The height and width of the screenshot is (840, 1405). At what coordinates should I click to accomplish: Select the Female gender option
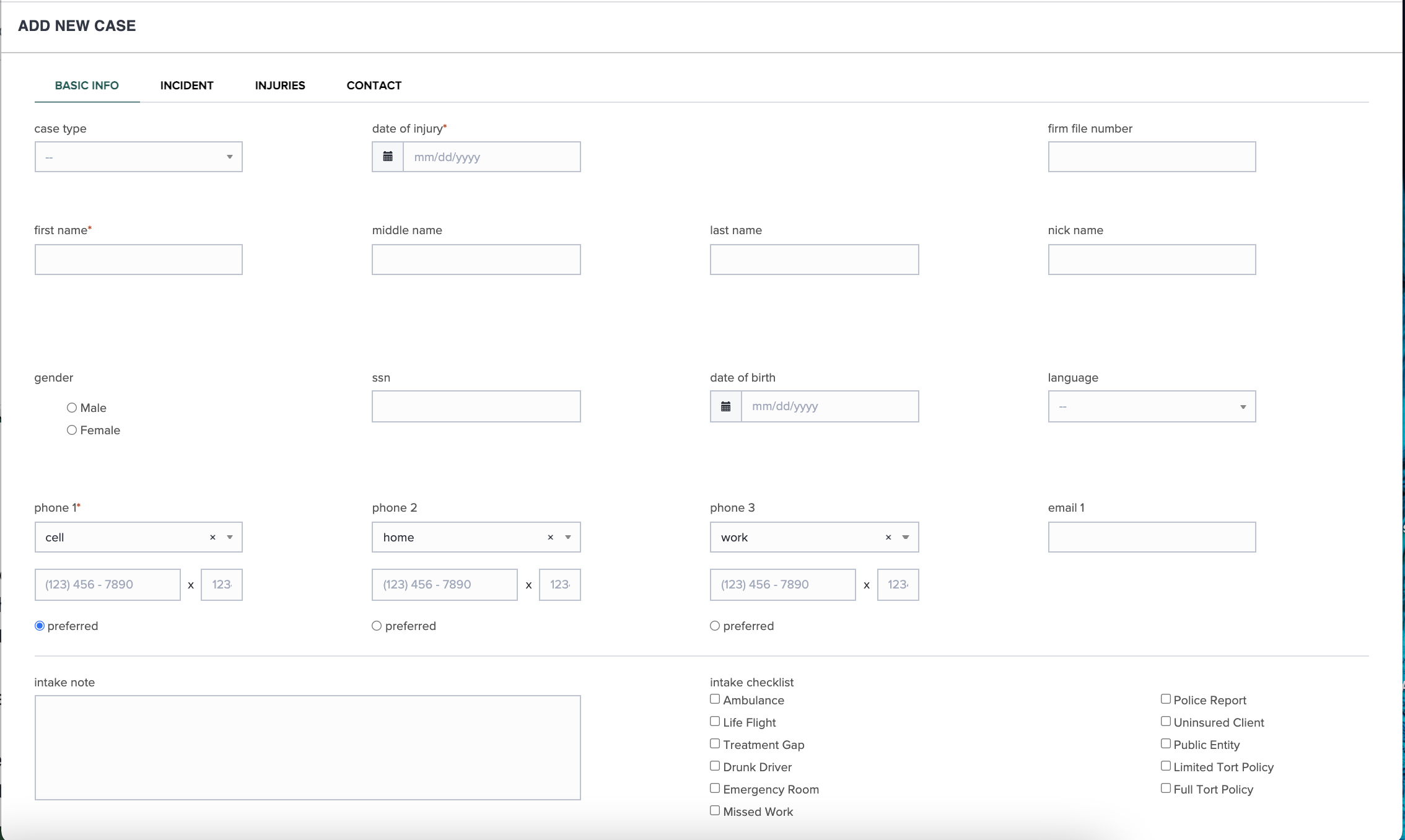[72, 430]
